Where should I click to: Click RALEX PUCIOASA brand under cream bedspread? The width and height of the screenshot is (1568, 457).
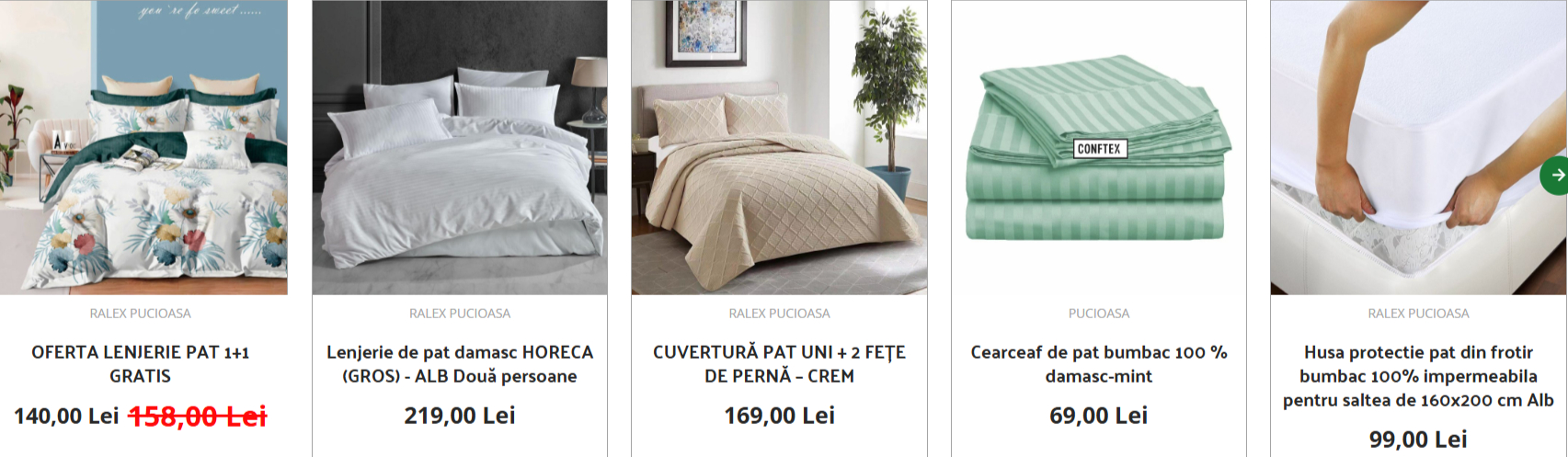779,314
